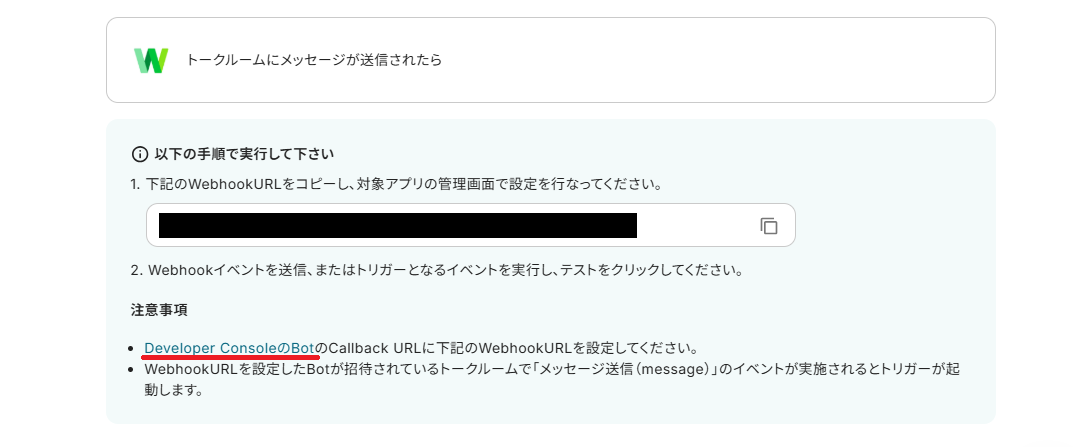Image resolution: width=1090 pixels, height=447 pixels.
Task: Click inside the Webhook URL field
Action: click(471, 225)
